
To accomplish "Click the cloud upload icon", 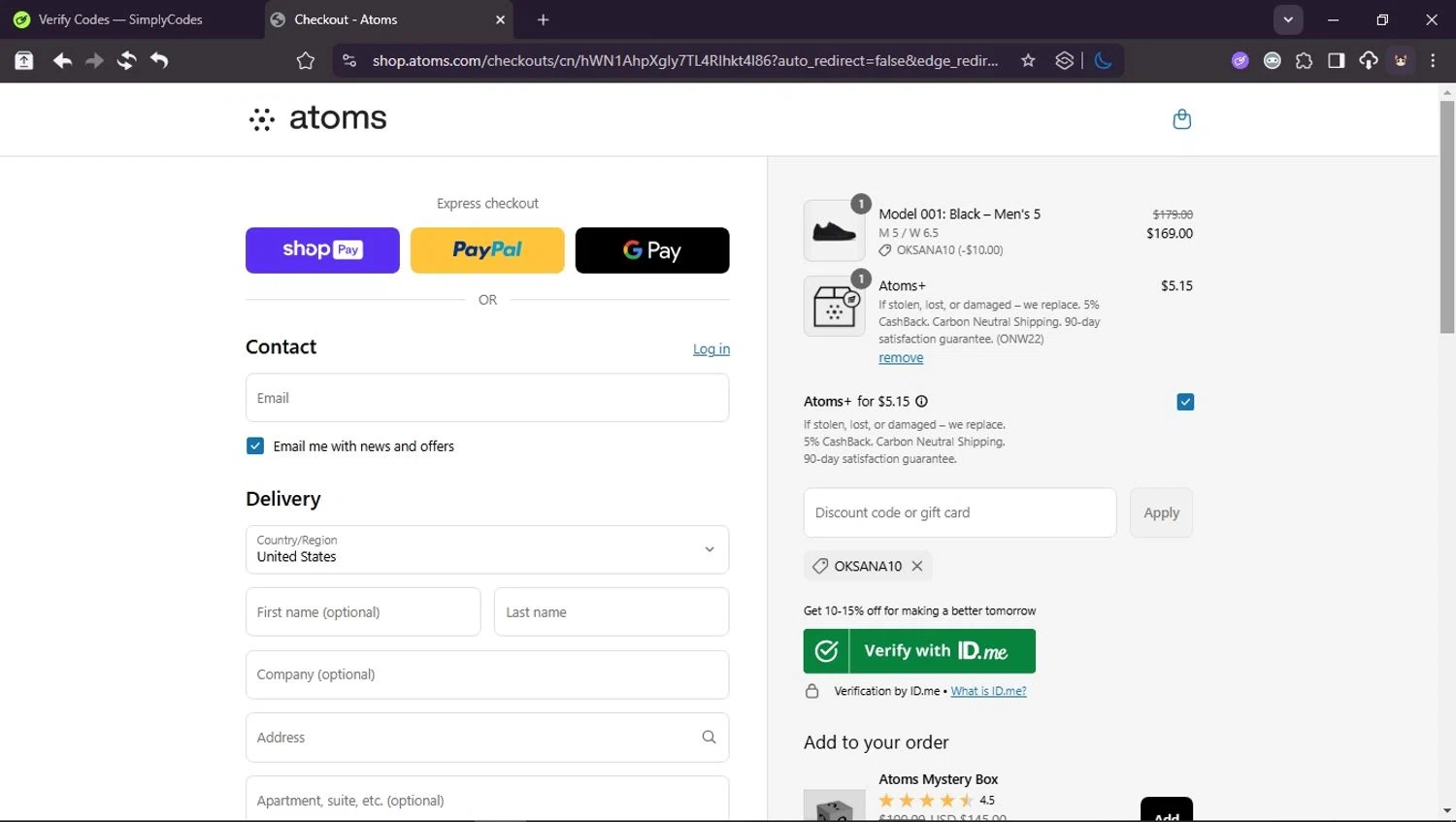I will coord(1368,60).
